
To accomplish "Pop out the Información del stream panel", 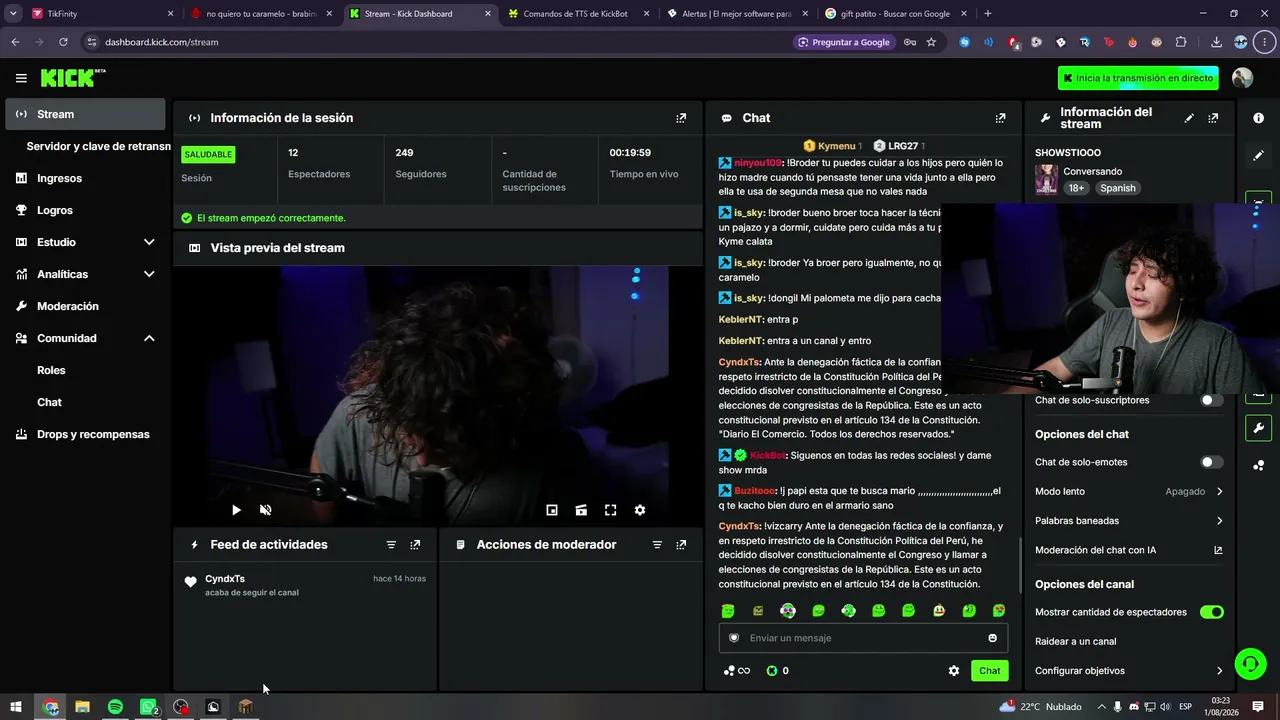I will 1213,118.
